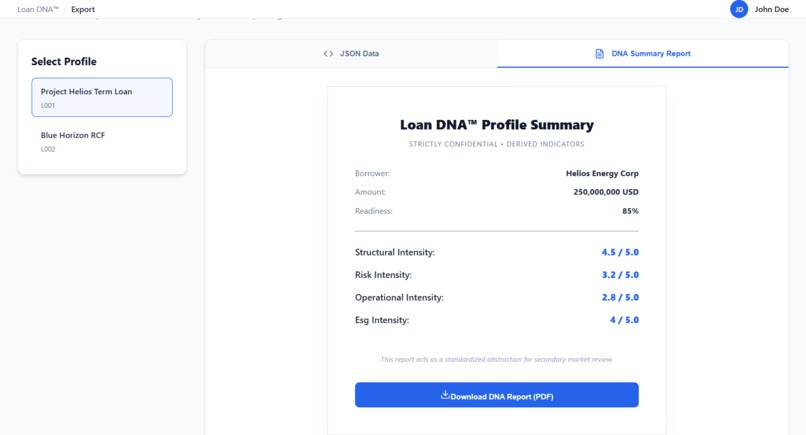Click the Export breadcrumb item
This screenshot has height=435, width=806.
(83, 9)
